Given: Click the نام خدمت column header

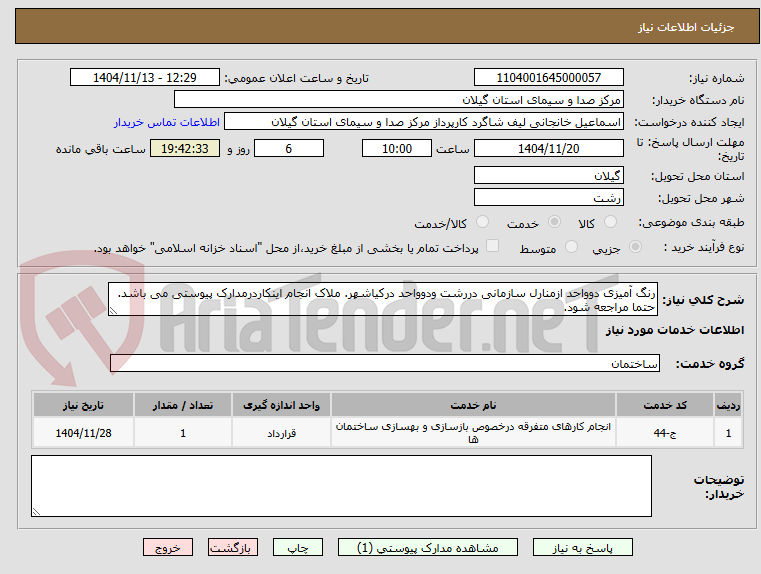Looking at the screenshot, I should [473, 405].
